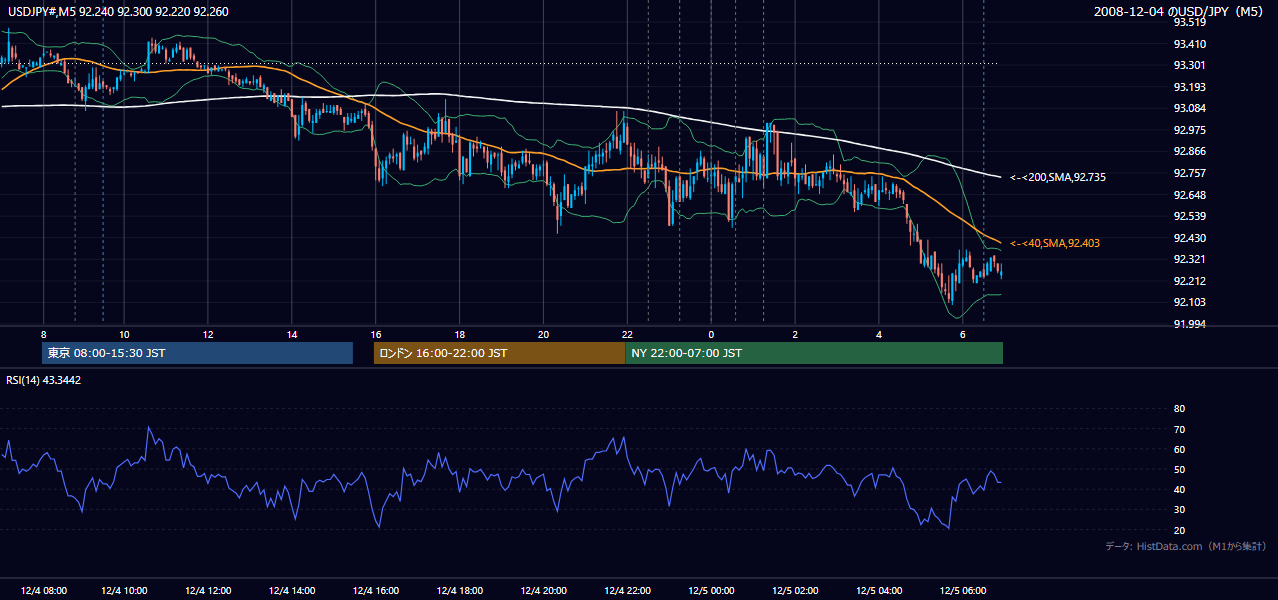Click price axis value 92.866
This screenshot has width=1278, height=600.
coord(1190,151)
